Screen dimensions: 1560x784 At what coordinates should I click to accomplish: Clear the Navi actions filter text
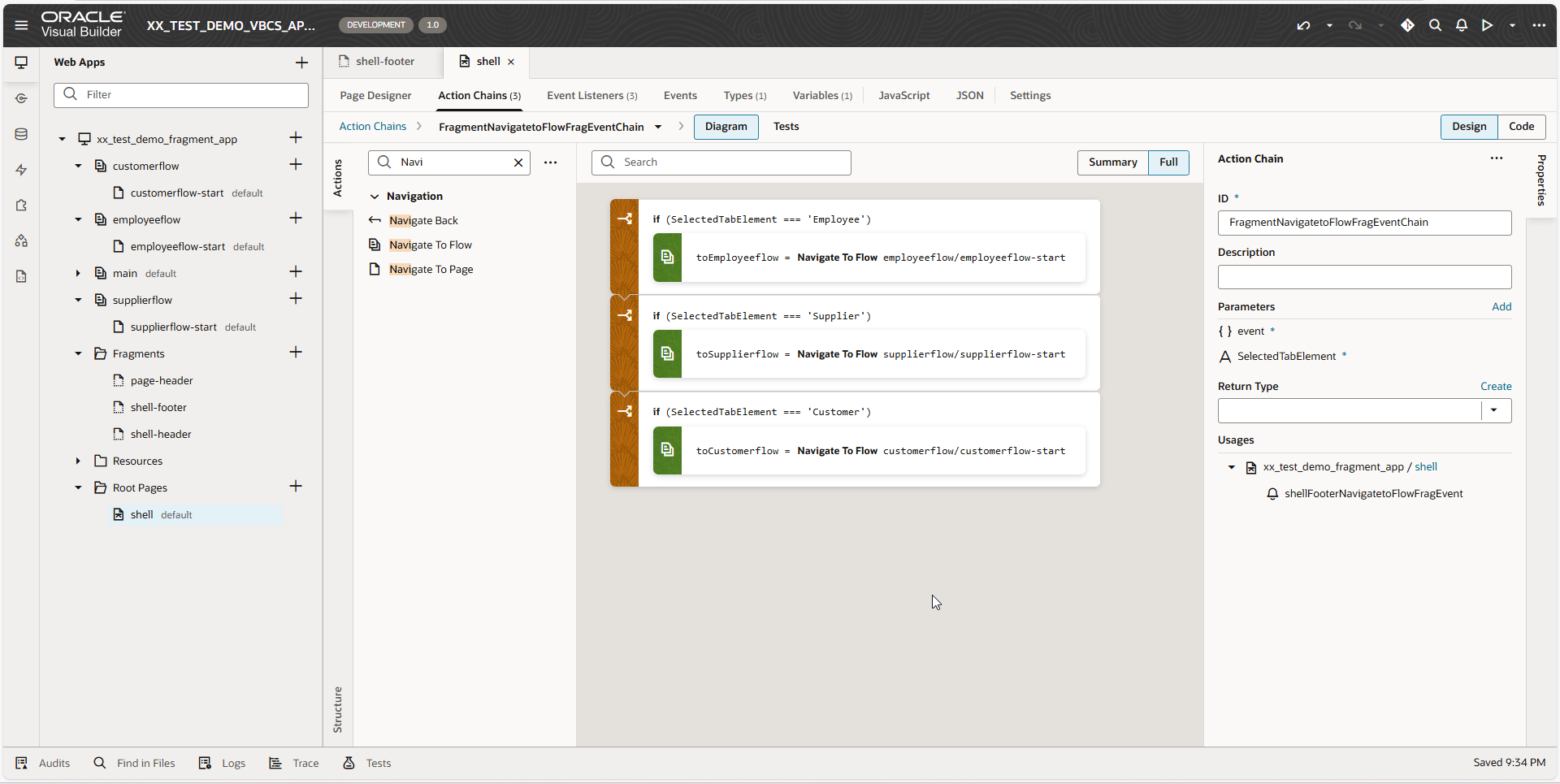[x=518, y=162]
